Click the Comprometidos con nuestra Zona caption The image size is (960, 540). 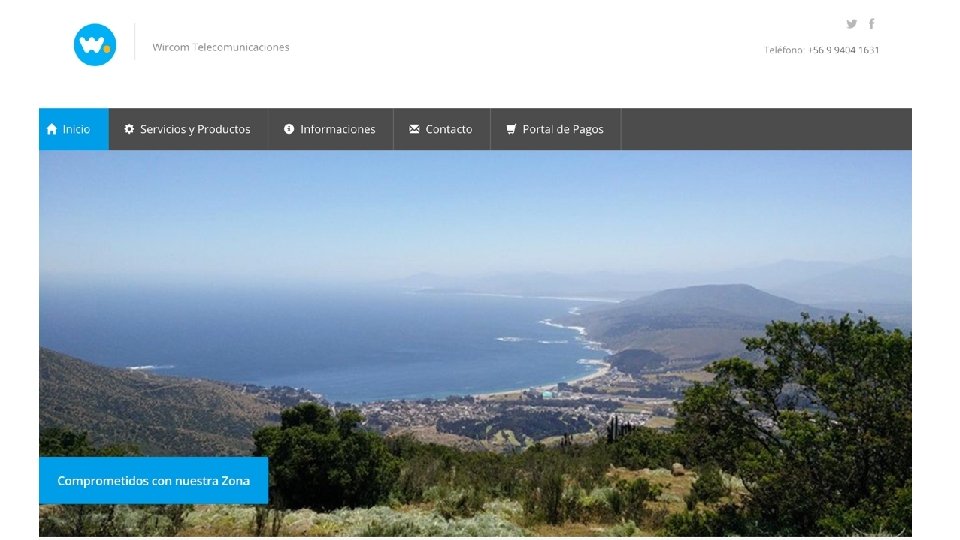click(x=154, y=481)
